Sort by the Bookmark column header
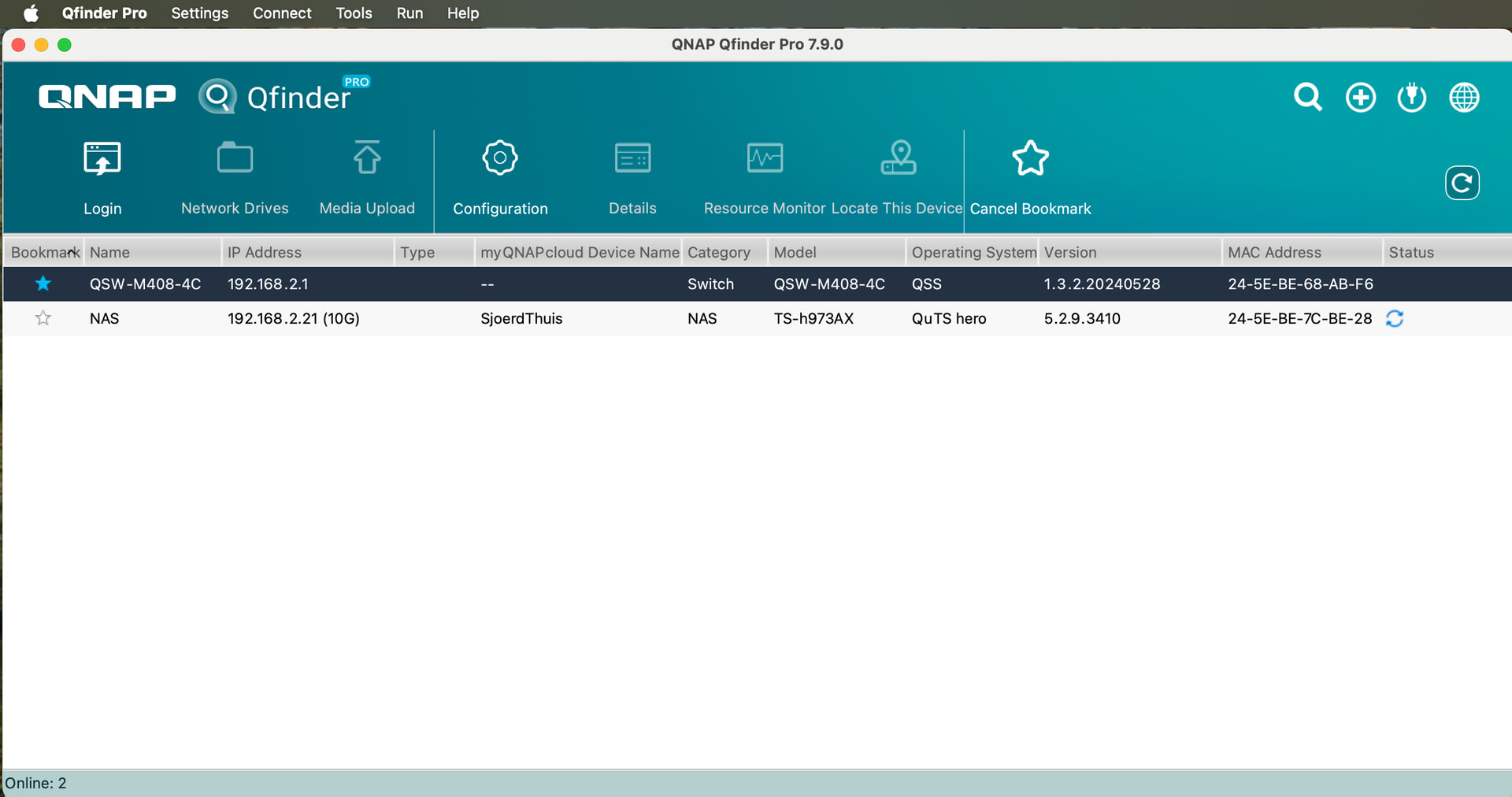 coord(44,252)
